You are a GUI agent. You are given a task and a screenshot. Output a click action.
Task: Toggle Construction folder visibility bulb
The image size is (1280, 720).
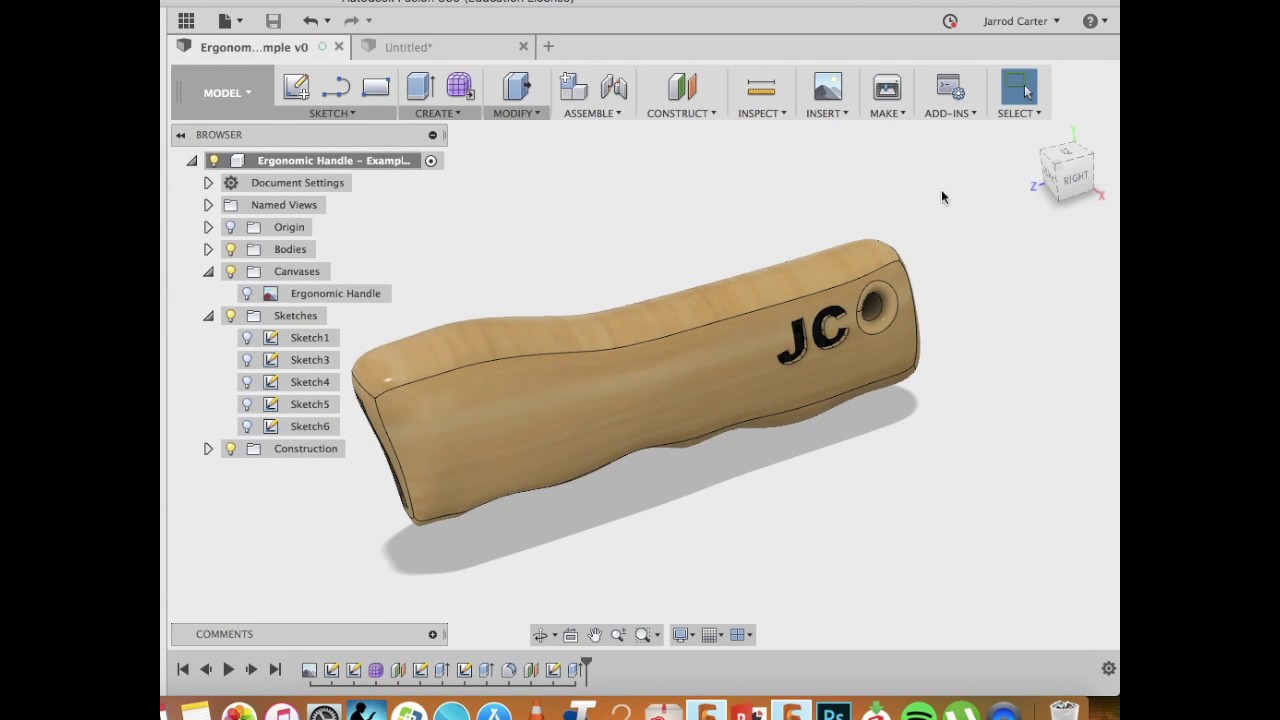tap(231, 448)
